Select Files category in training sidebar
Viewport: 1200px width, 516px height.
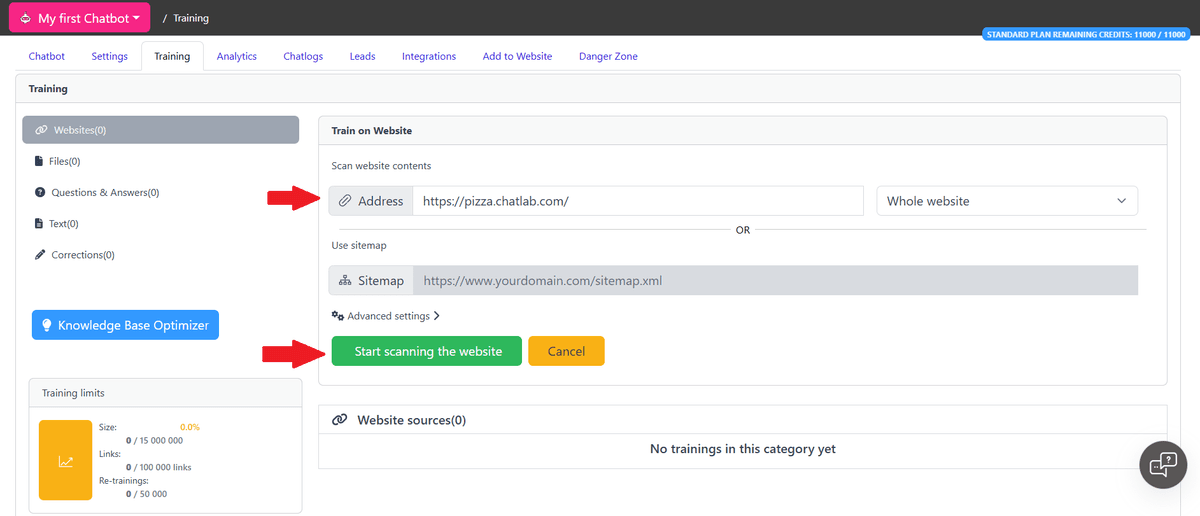click(x=64, y=161)
